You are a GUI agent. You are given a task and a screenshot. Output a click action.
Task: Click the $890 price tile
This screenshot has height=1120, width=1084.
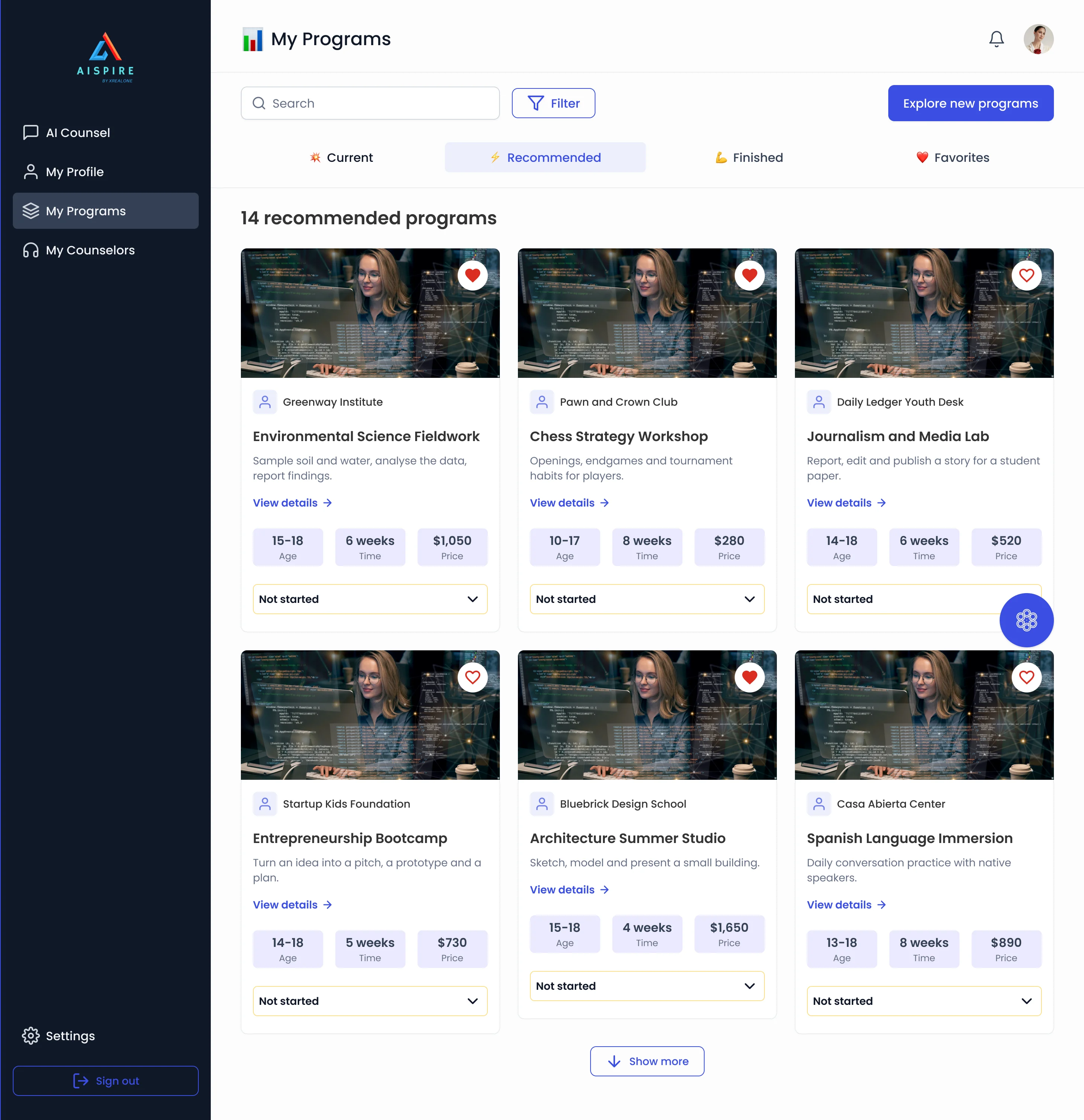pos(1006,949)
